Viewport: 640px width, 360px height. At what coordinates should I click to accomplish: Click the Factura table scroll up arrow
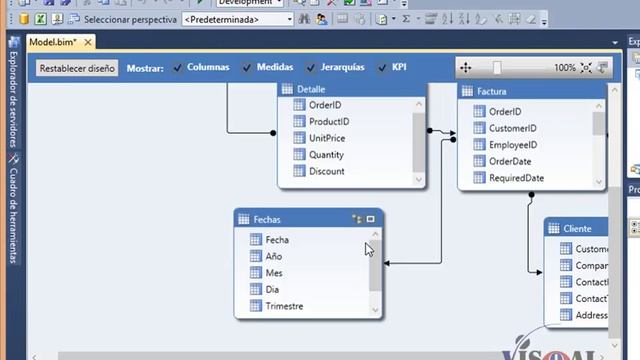(x=599, y=106)
